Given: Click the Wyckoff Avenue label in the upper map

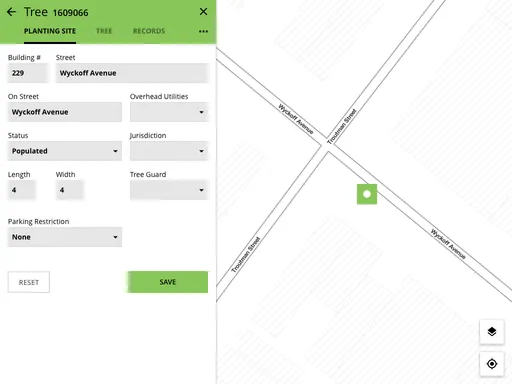Looking at the screenshot, I should [x=296, y=119].
